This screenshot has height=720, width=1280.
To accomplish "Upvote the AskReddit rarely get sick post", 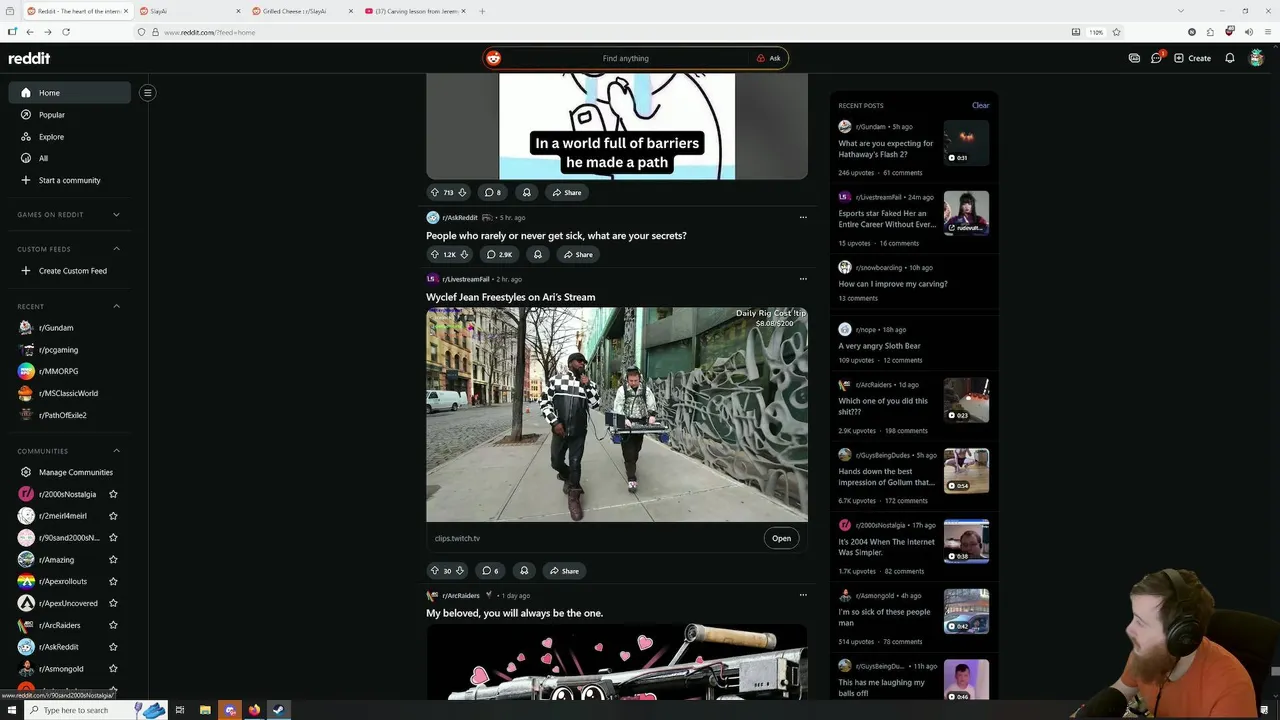I will click(434, 255).
